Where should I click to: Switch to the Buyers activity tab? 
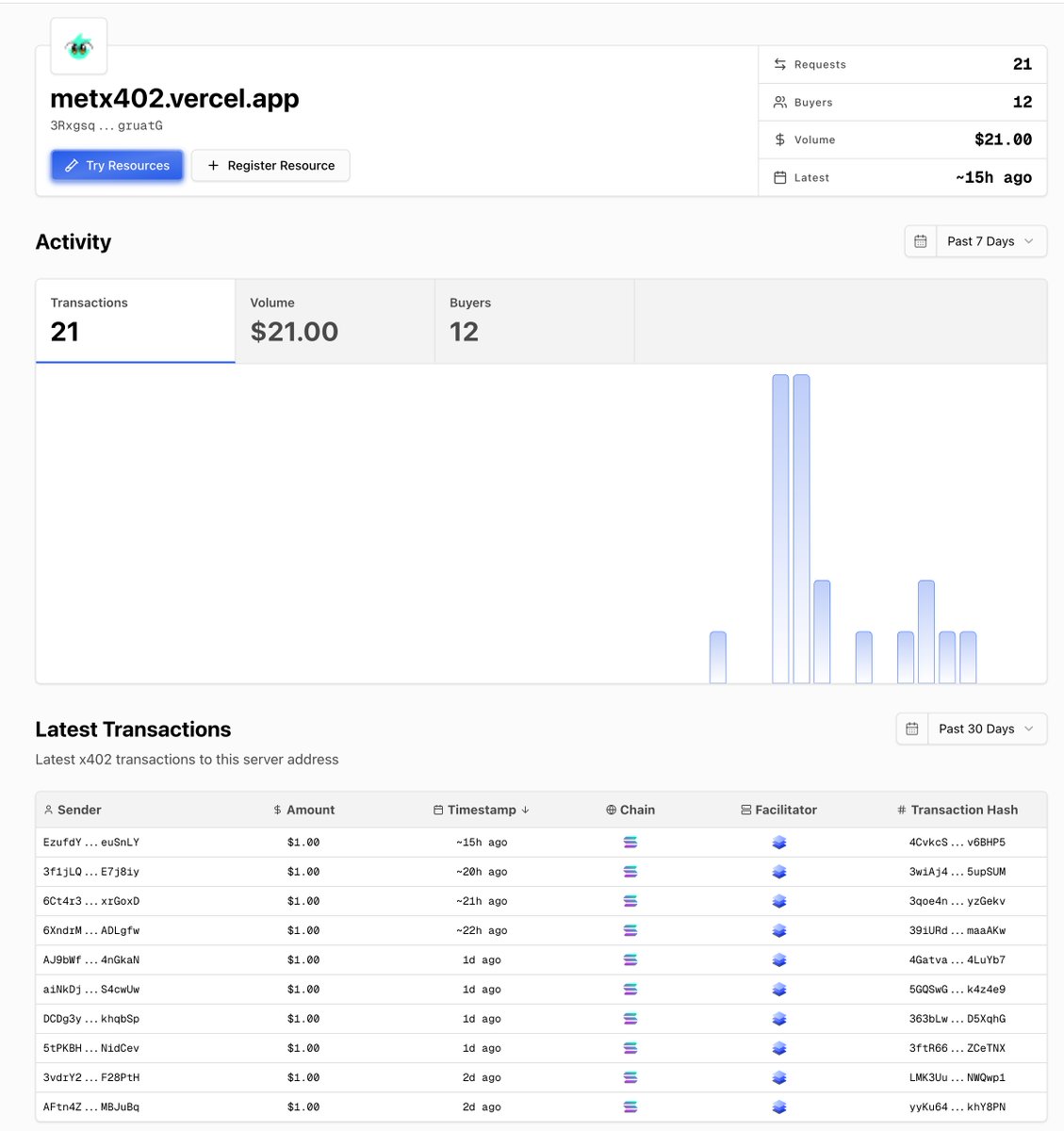click(x=534, y=320)
